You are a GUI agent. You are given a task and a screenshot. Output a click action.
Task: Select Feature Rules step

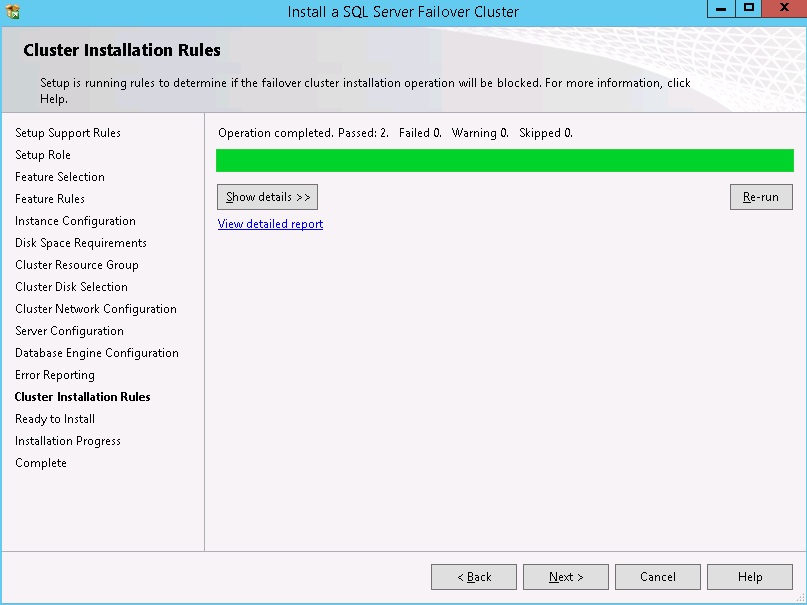click(50, 199)
